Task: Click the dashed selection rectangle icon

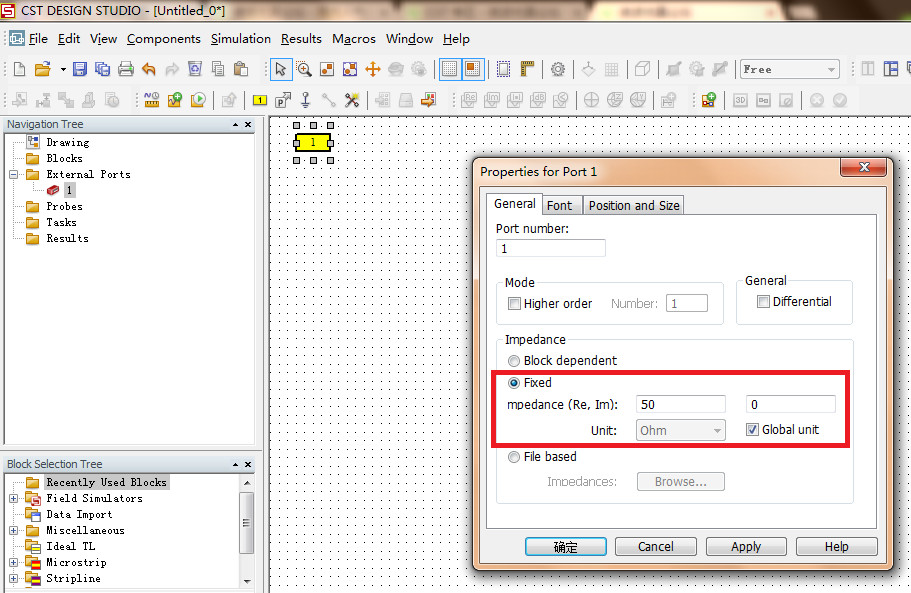Action: pos(503,70)
